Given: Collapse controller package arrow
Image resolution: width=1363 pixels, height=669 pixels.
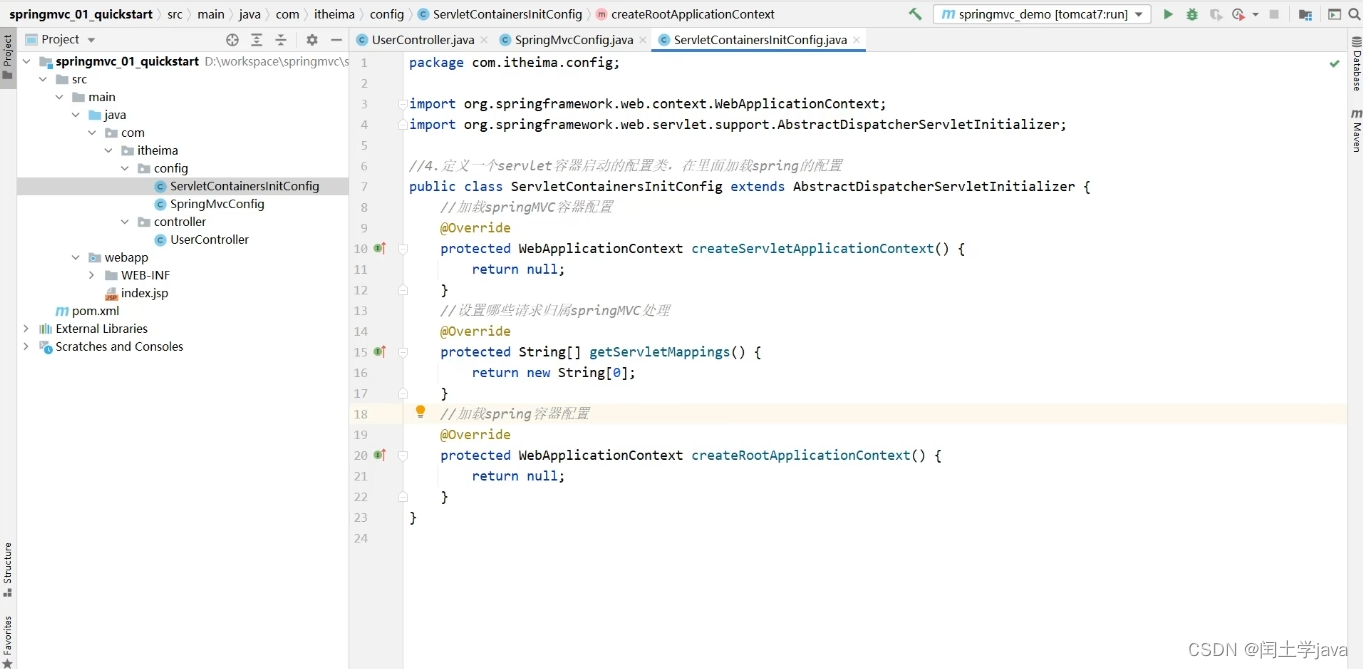Looking at the screenshot, I should coord(125,222).
